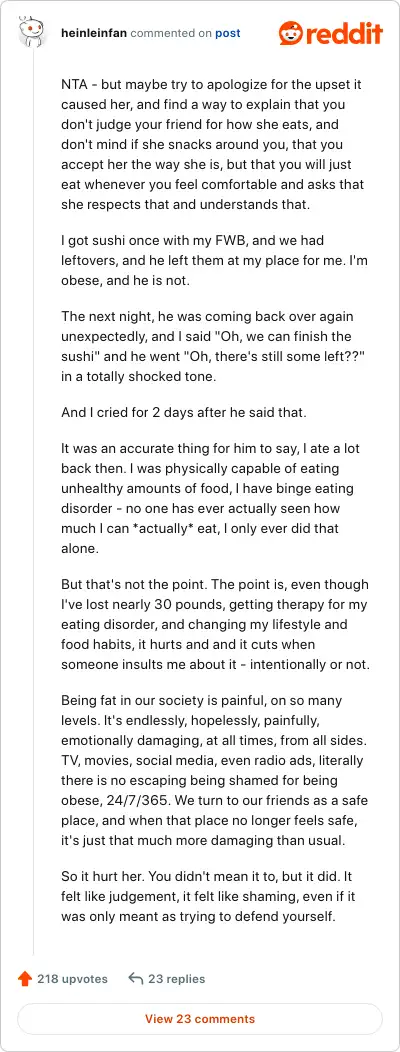Click the line 'And I cried for 2 days'
400x1052 pixels.
[x=183, y=413]
